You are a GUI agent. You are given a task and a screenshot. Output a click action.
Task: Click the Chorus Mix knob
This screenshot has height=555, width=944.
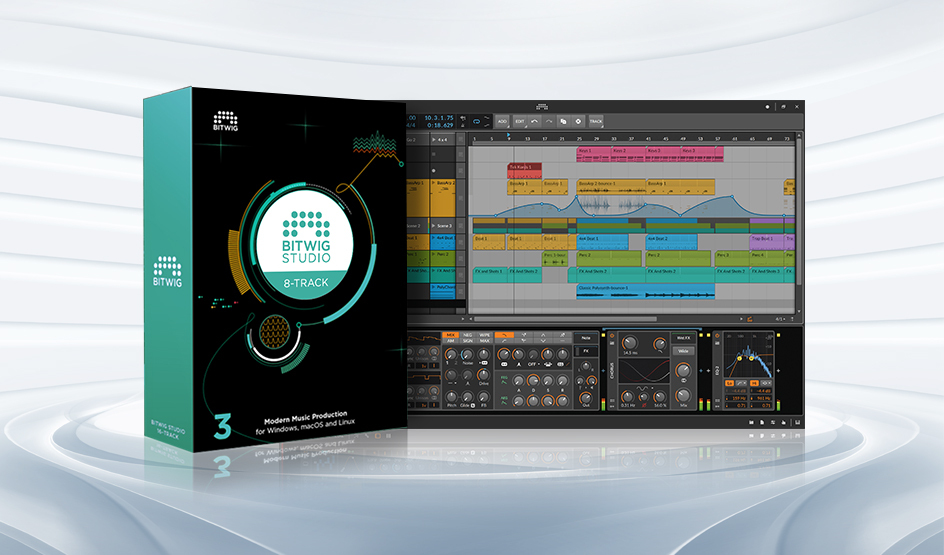[683, 395]
